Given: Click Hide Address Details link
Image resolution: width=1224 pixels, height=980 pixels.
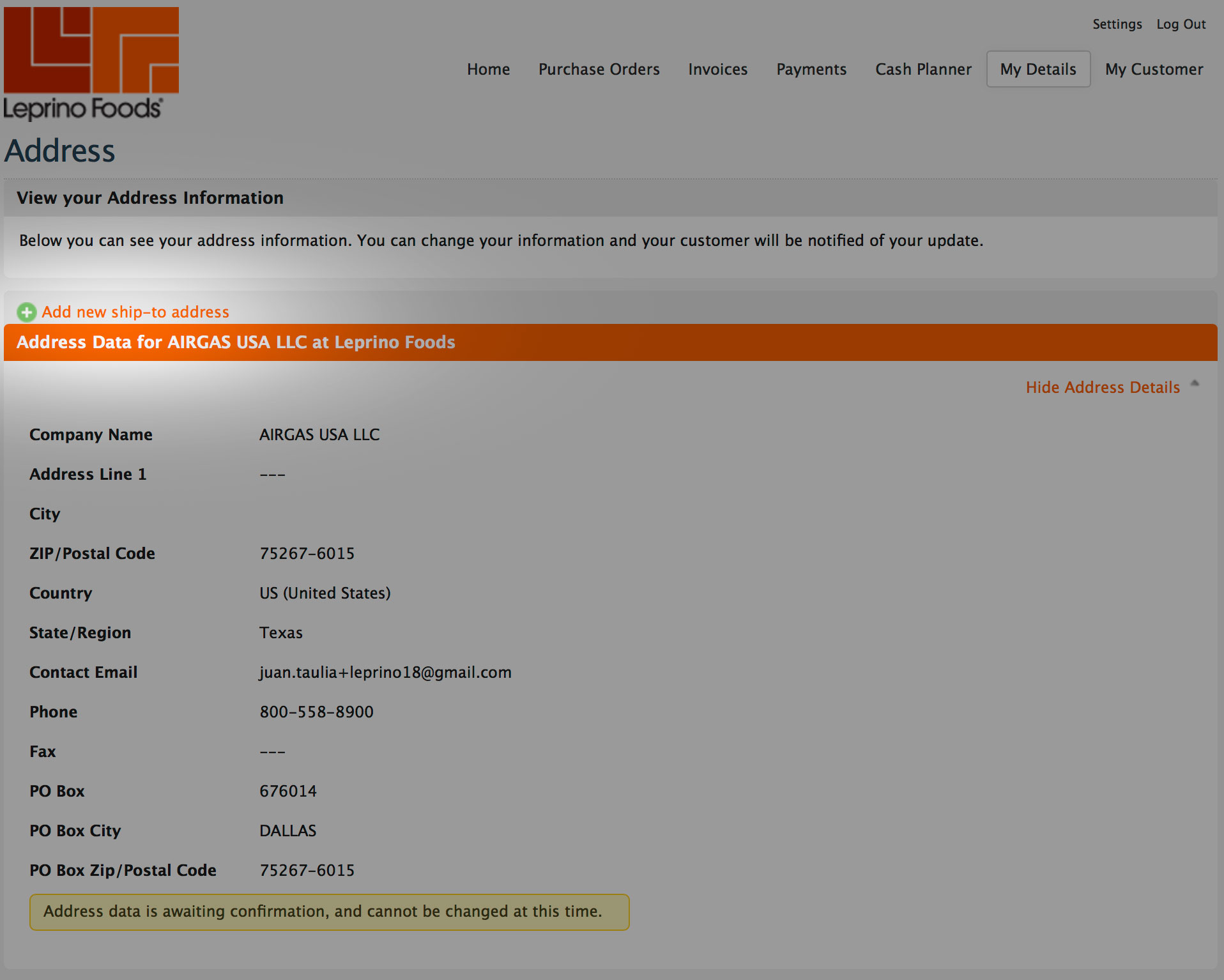Looking at the screenshot, I should coord(1103,387).
